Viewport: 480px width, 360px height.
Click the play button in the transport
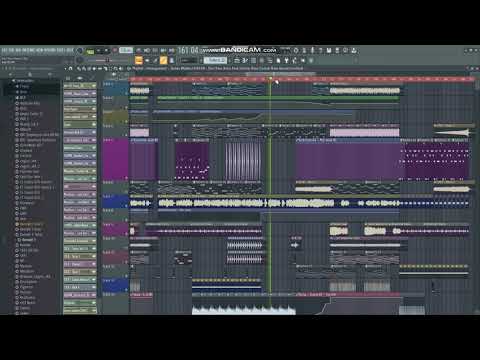tap(99, 51)
